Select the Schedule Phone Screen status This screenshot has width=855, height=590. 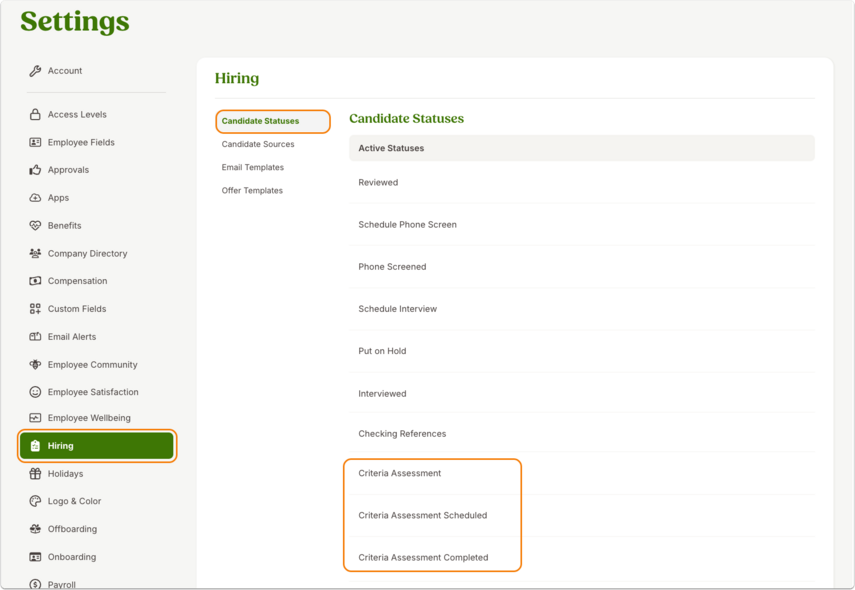(x=582, y=225)
